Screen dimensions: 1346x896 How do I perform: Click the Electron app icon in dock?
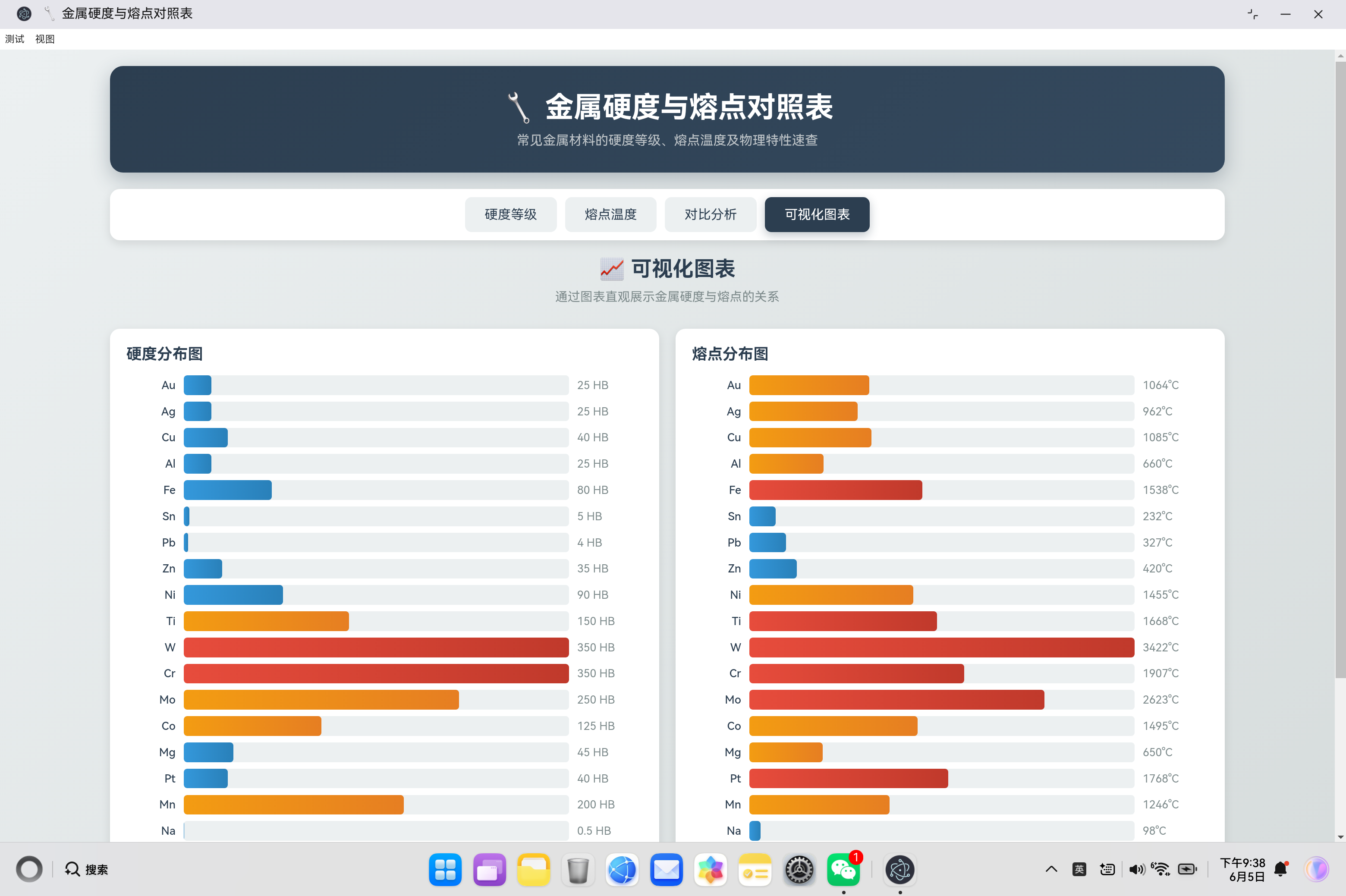coord(900,869)
